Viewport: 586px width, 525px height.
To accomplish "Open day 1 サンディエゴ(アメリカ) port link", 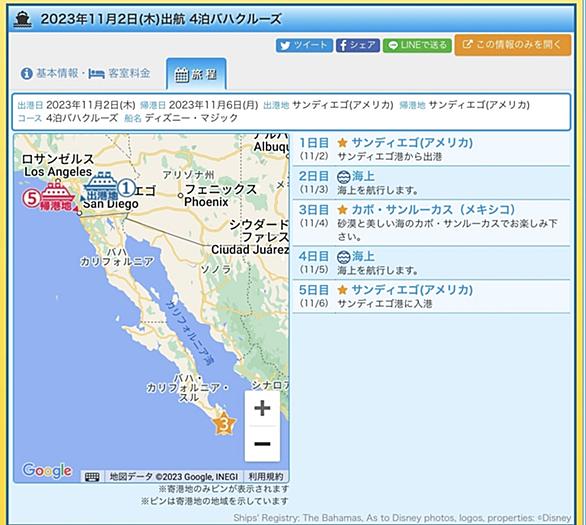I will (412, 143).
